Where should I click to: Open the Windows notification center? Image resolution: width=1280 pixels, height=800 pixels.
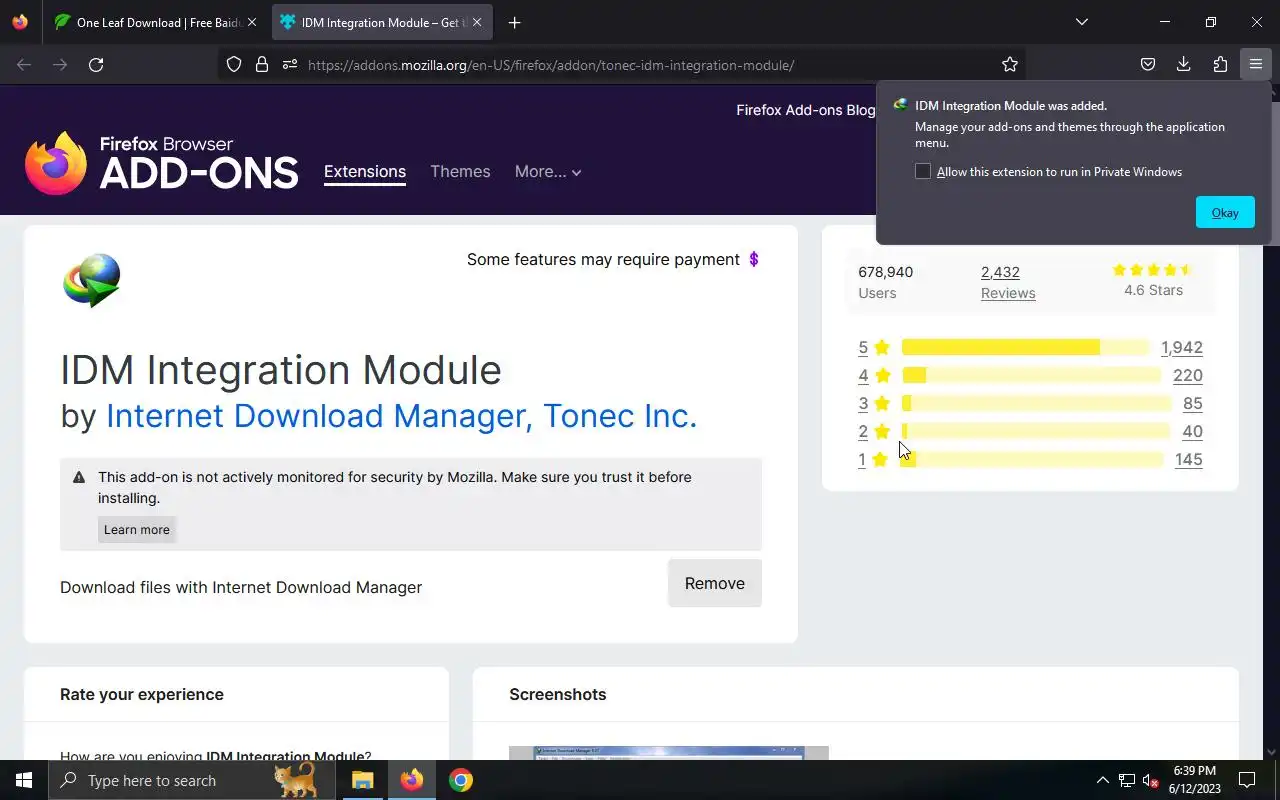(x=1247, y=780)
